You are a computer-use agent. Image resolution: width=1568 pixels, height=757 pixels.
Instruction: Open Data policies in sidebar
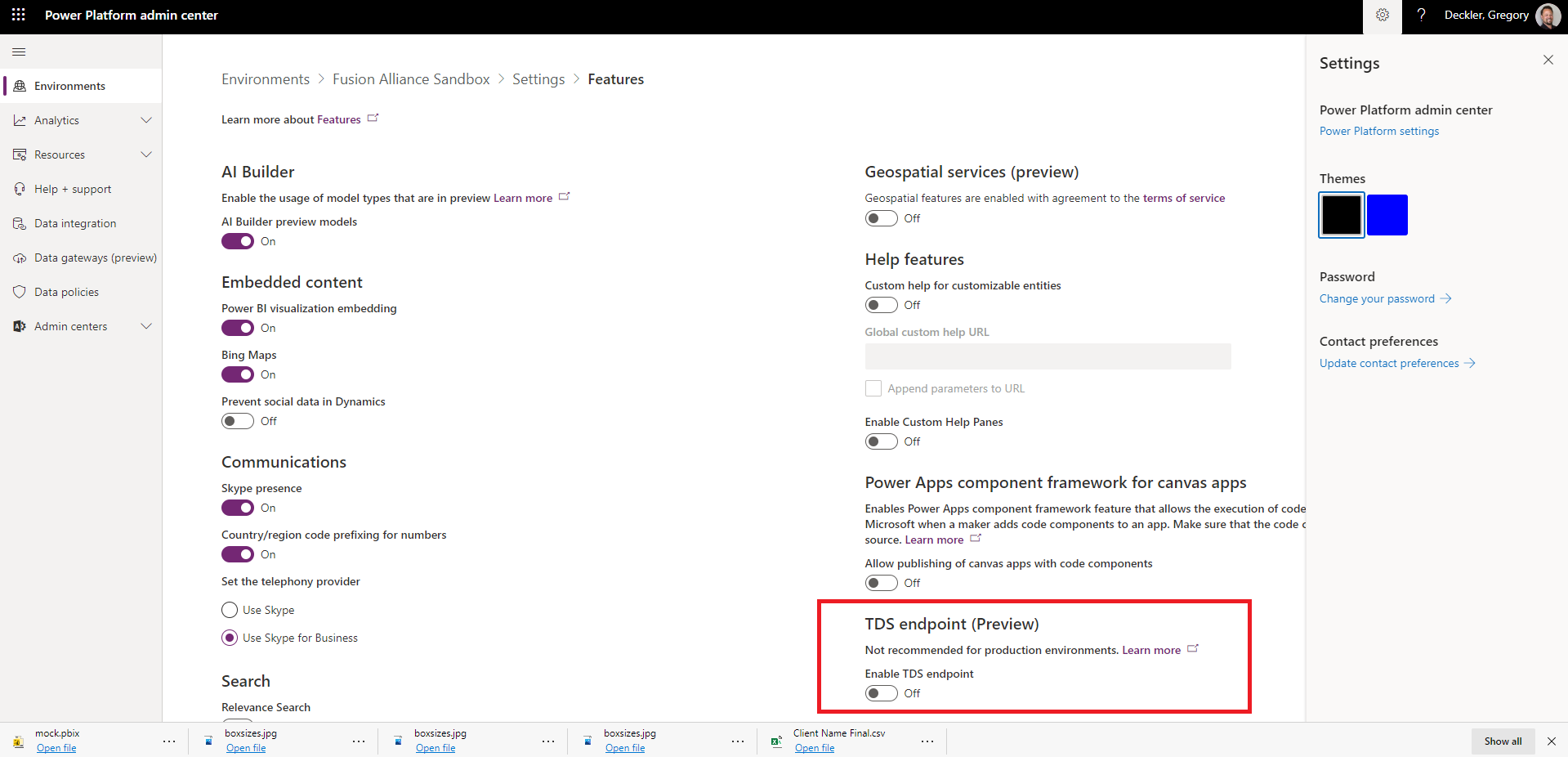click(81, 292)
